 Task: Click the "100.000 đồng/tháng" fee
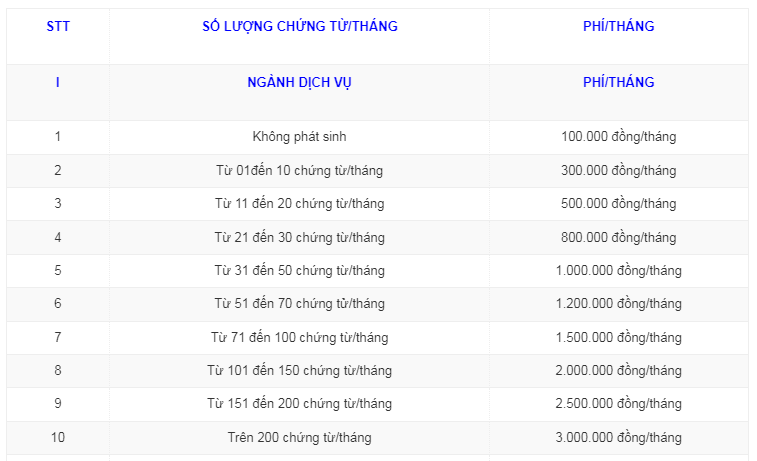(618, 137)
